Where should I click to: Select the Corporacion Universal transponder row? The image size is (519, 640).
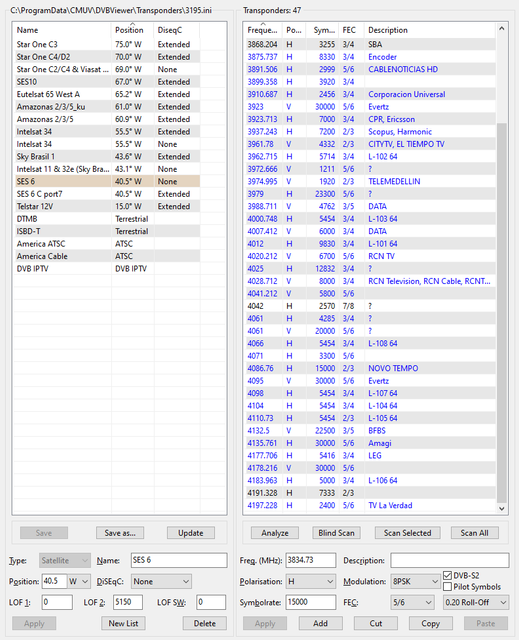370,94
